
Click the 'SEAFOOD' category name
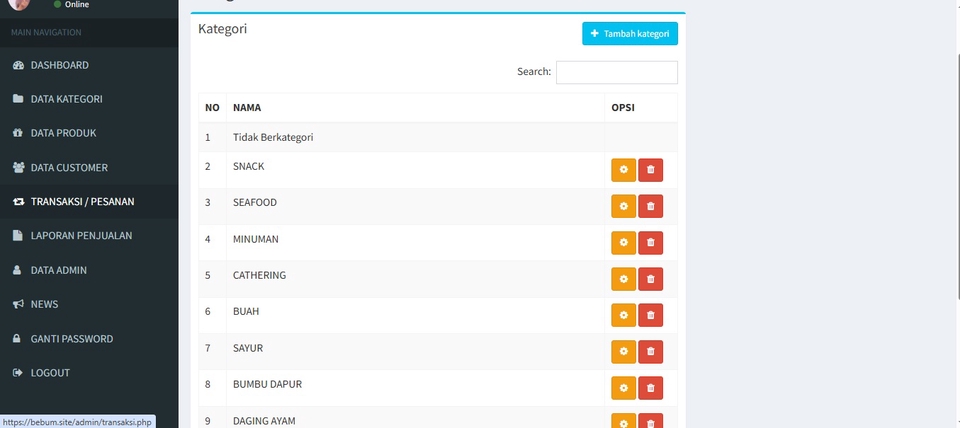(x=255, y=202)
